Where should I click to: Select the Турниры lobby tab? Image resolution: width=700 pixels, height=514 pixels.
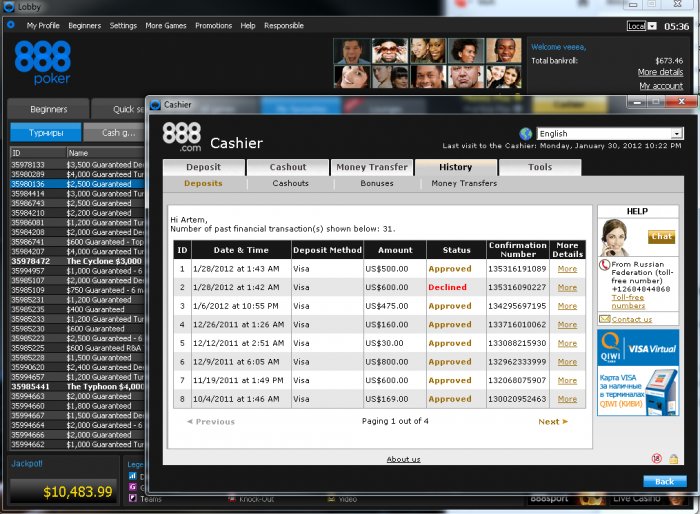coord(46,133)
